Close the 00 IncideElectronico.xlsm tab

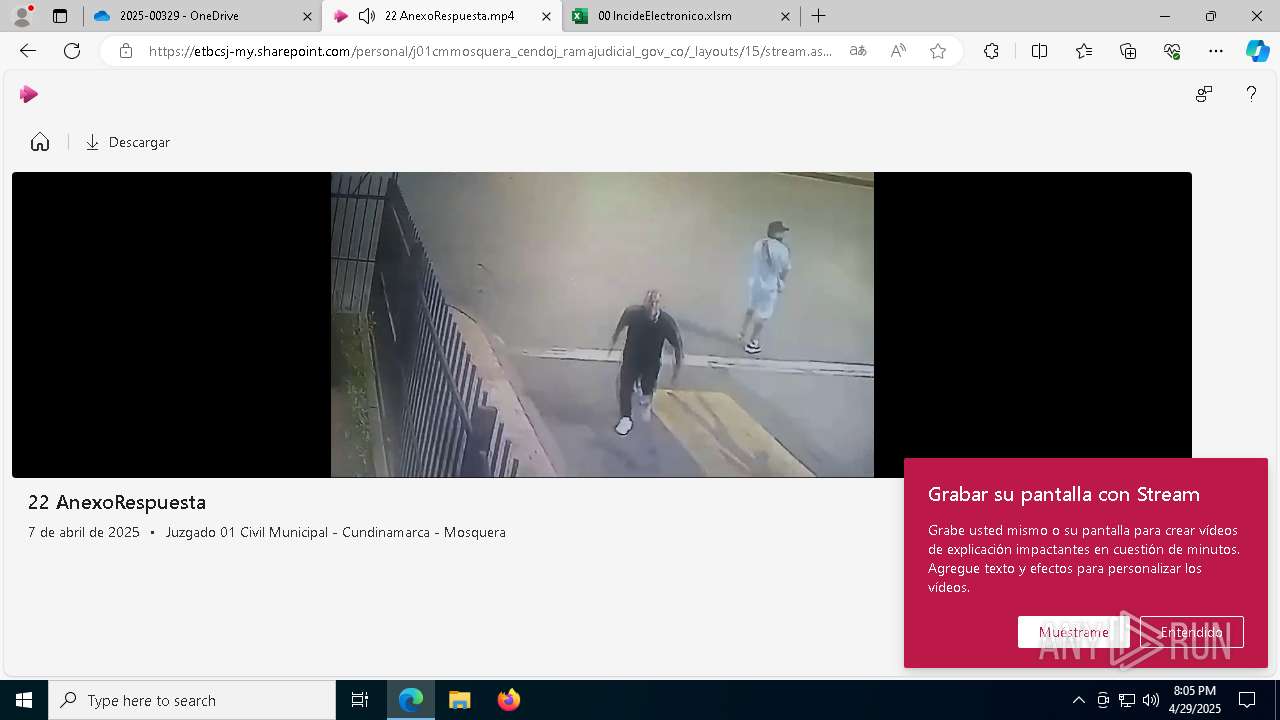pyautogui.click(x=785, y=16)
